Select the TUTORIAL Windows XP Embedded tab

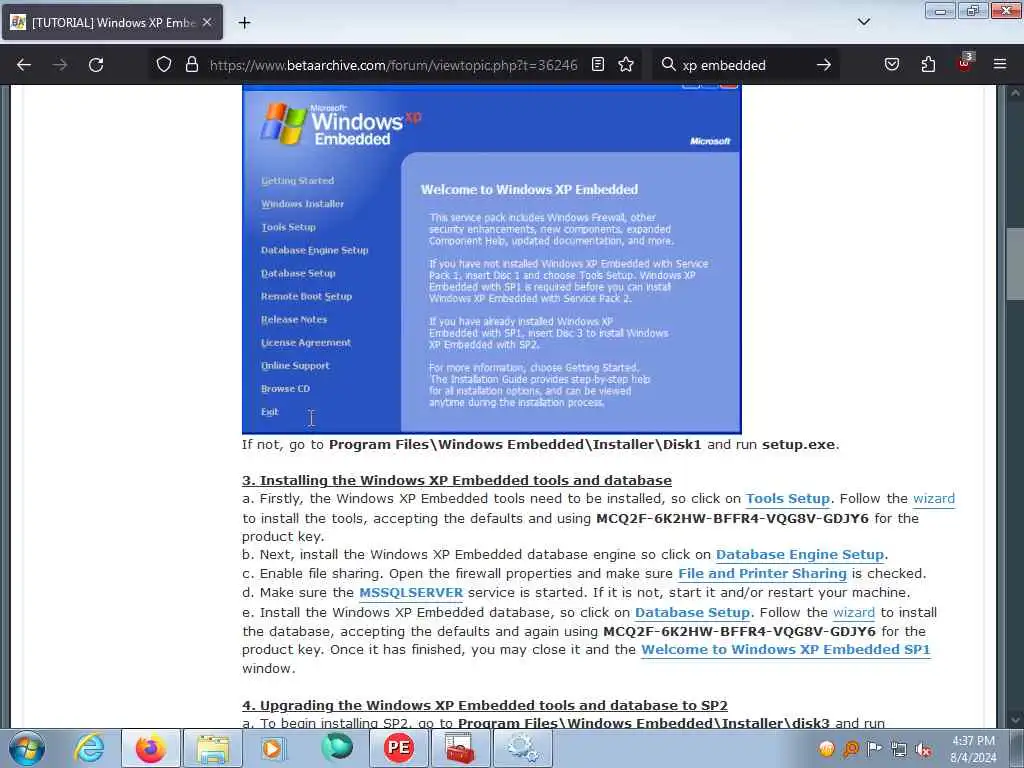[x=112, y=22]
